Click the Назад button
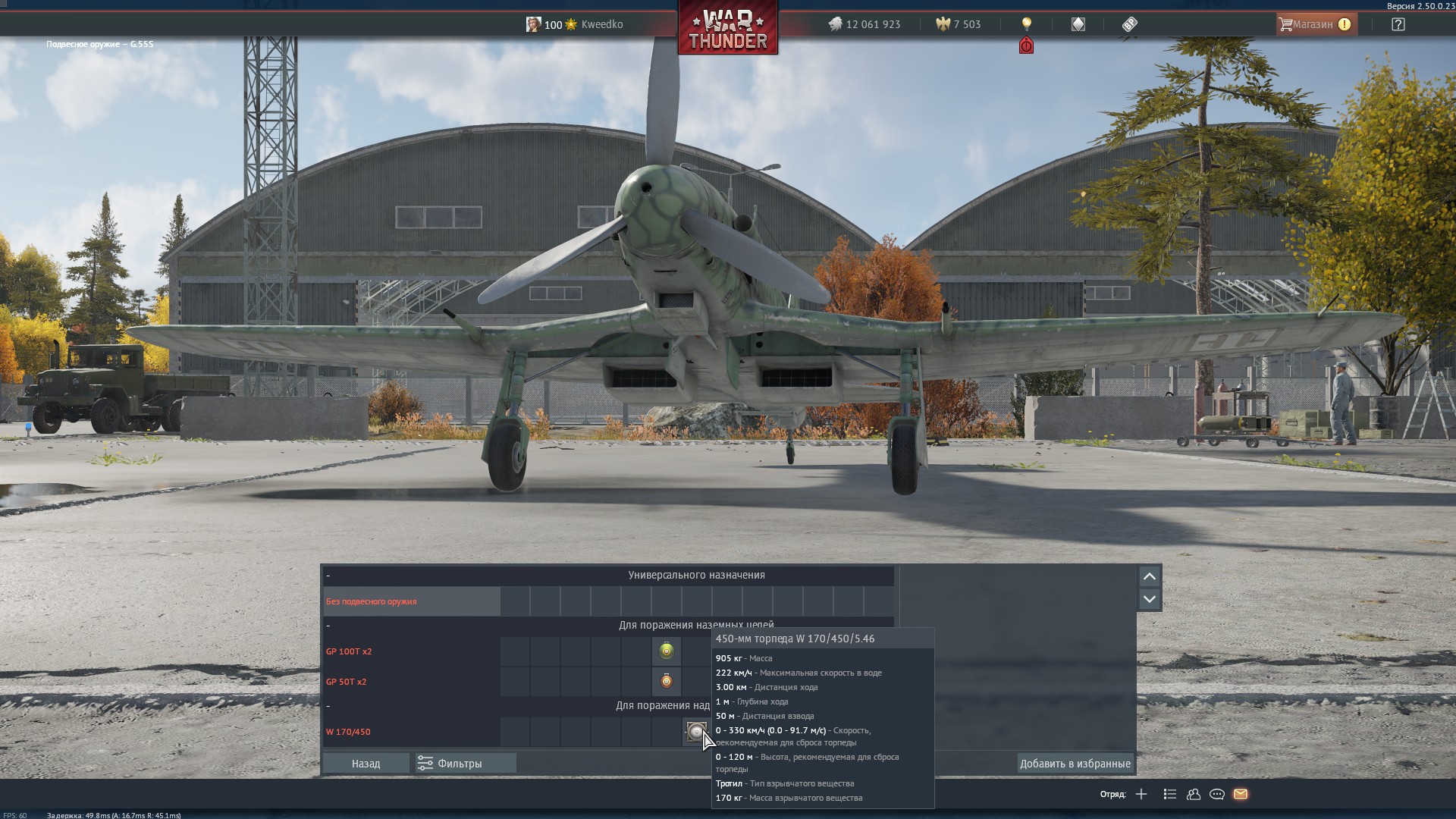This screenshot has width=1456, height=819. [366, 763]
